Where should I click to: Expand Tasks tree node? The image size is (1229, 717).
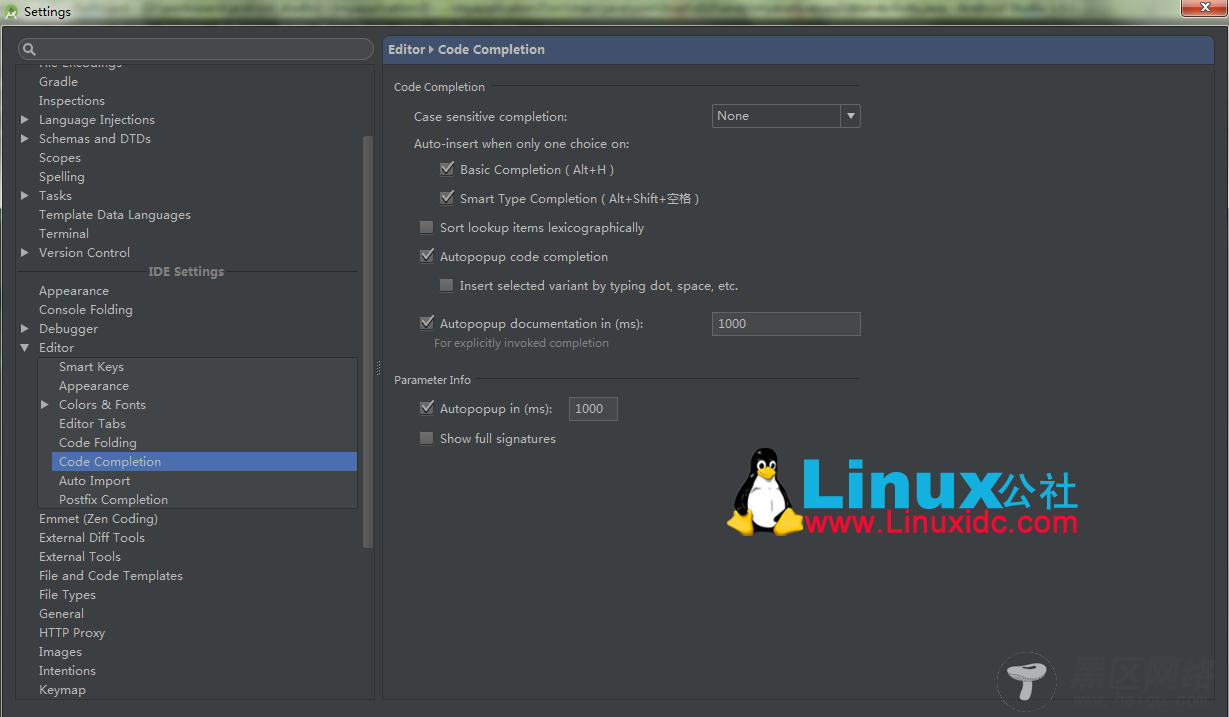click(25, 196)
